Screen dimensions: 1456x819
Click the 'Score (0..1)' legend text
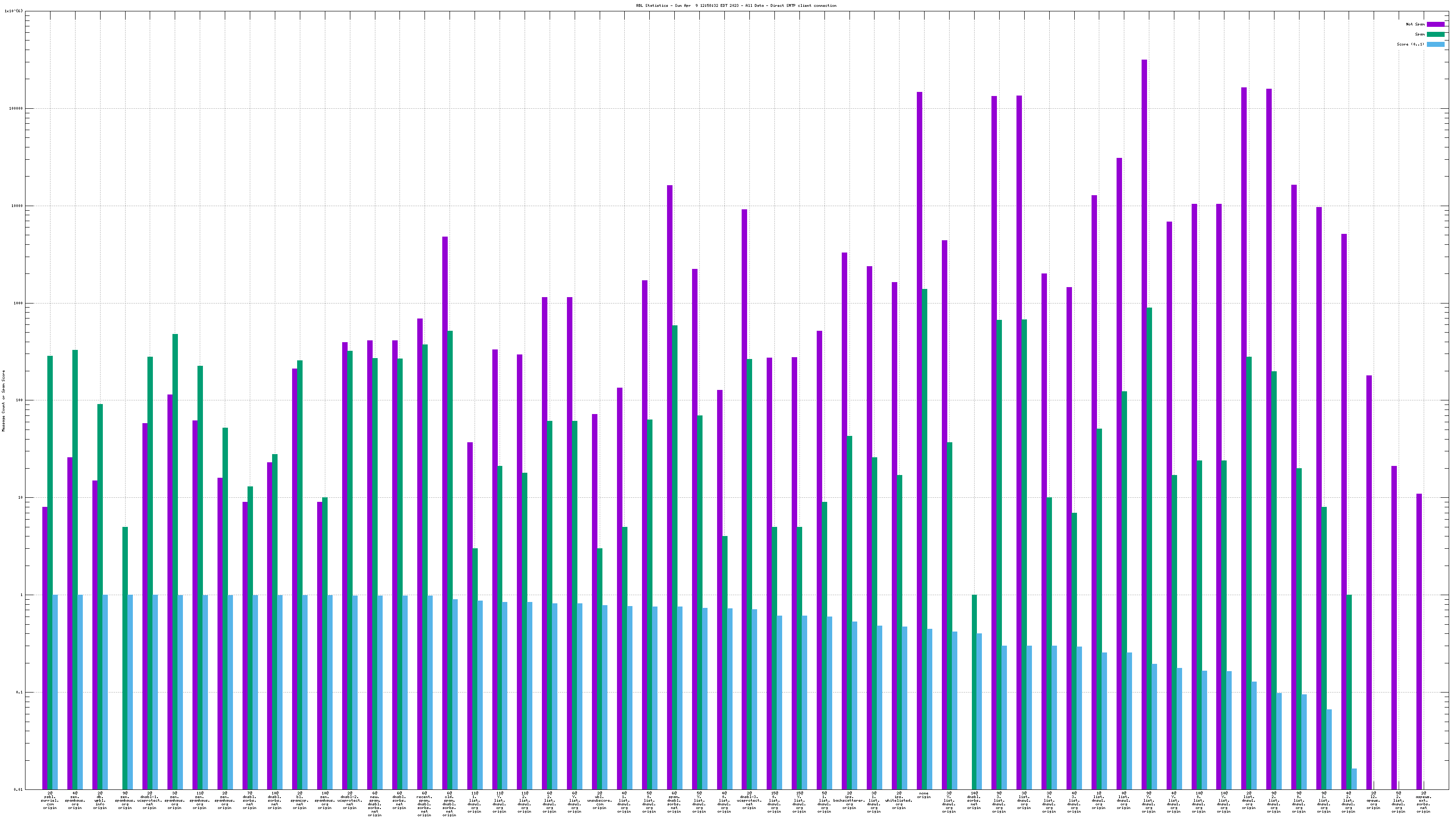coord(1410,44)
